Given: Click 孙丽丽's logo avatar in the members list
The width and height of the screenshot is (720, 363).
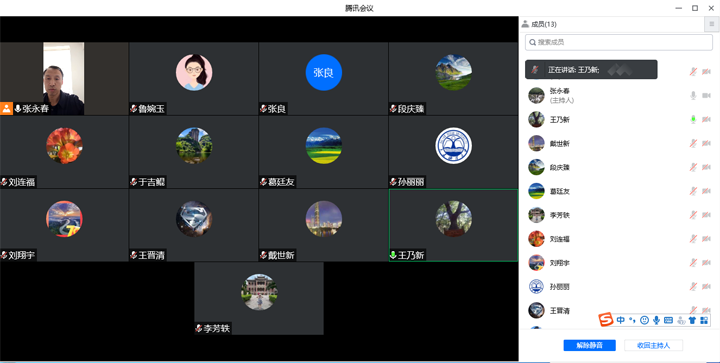Looking at the screenshot, I should click(536, 286).
